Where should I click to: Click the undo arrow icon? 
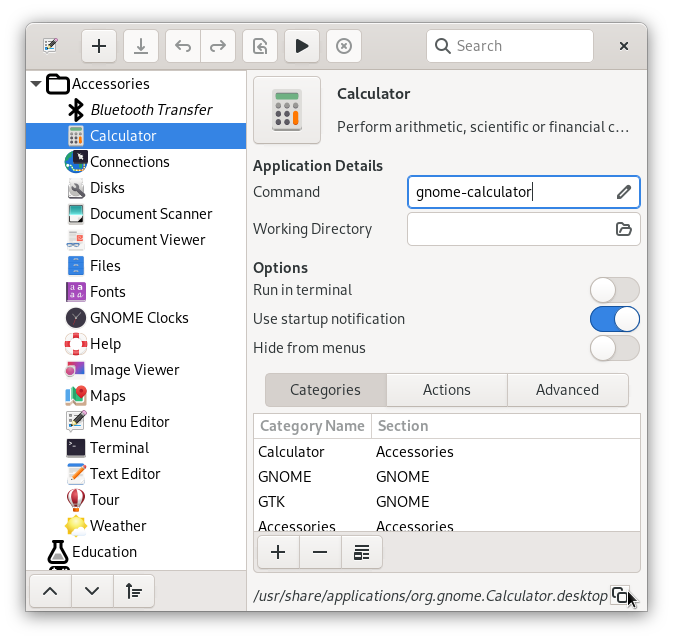[183, 46]
